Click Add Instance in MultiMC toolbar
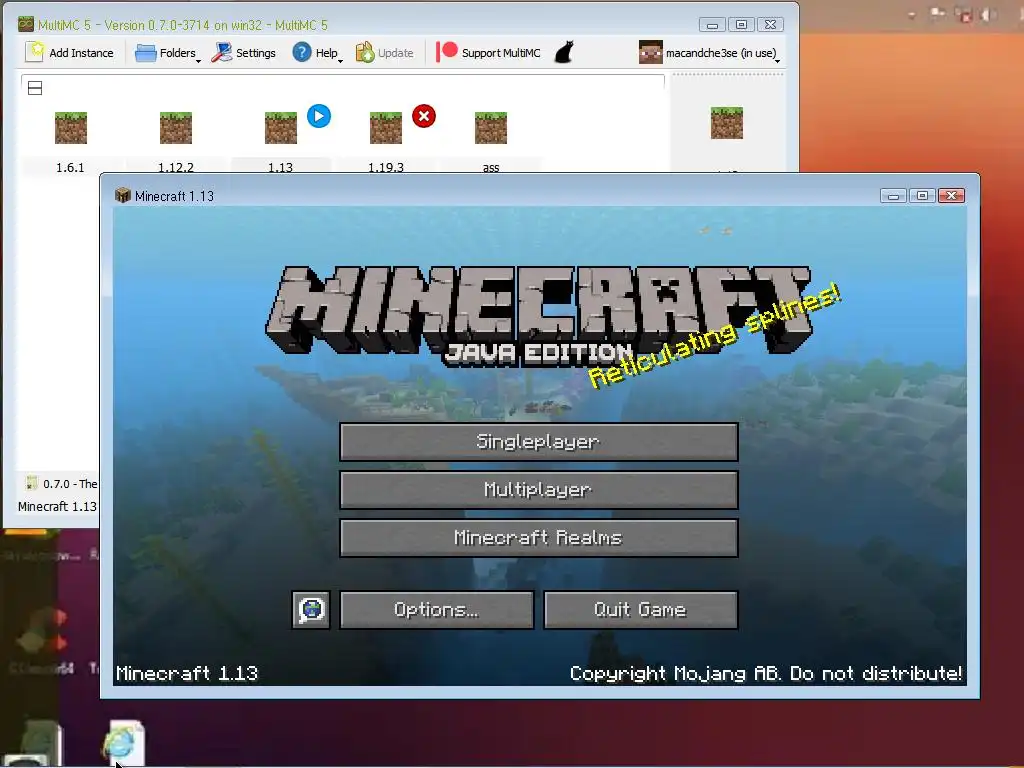The height and width of the screenshot is (768, 1024). tap(69, 53)
